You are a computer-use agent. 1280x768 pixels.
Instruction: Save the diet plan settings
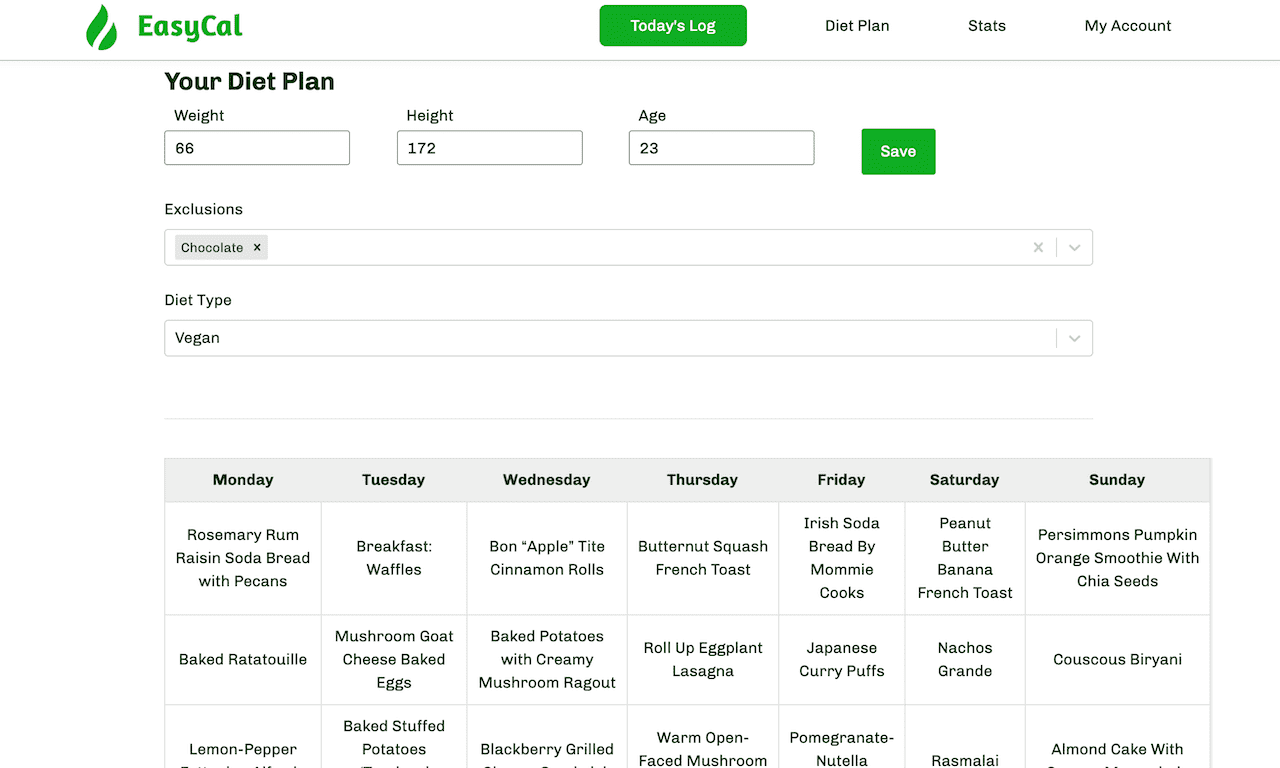898,151
